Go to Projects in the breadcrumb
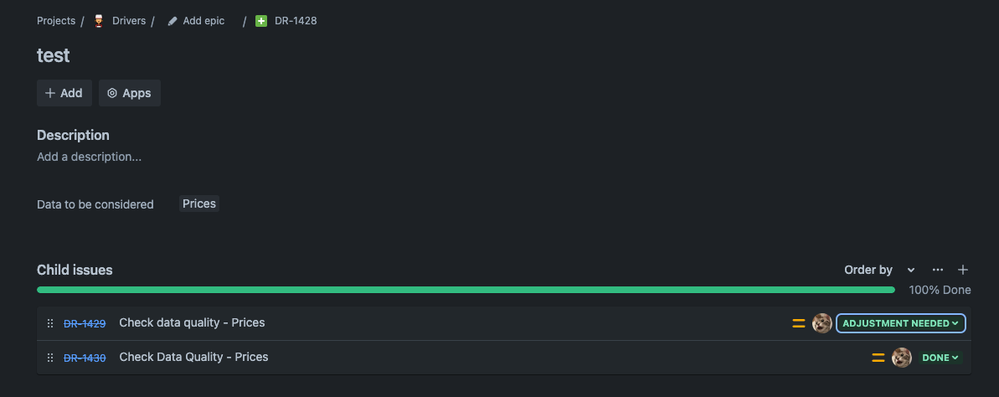 click(x=55, y=21)
